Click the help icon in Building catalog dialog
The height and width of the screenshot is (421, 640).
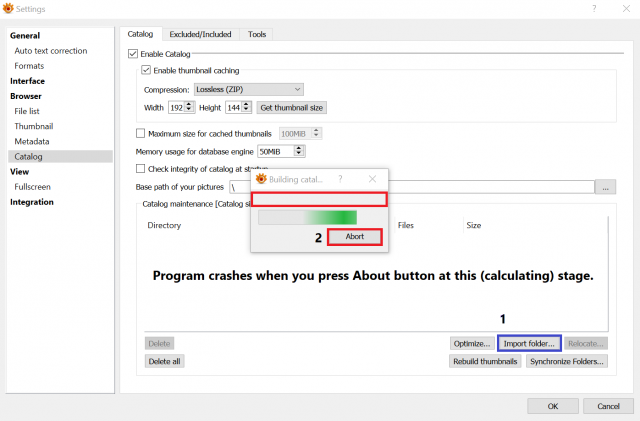[340, 179]
